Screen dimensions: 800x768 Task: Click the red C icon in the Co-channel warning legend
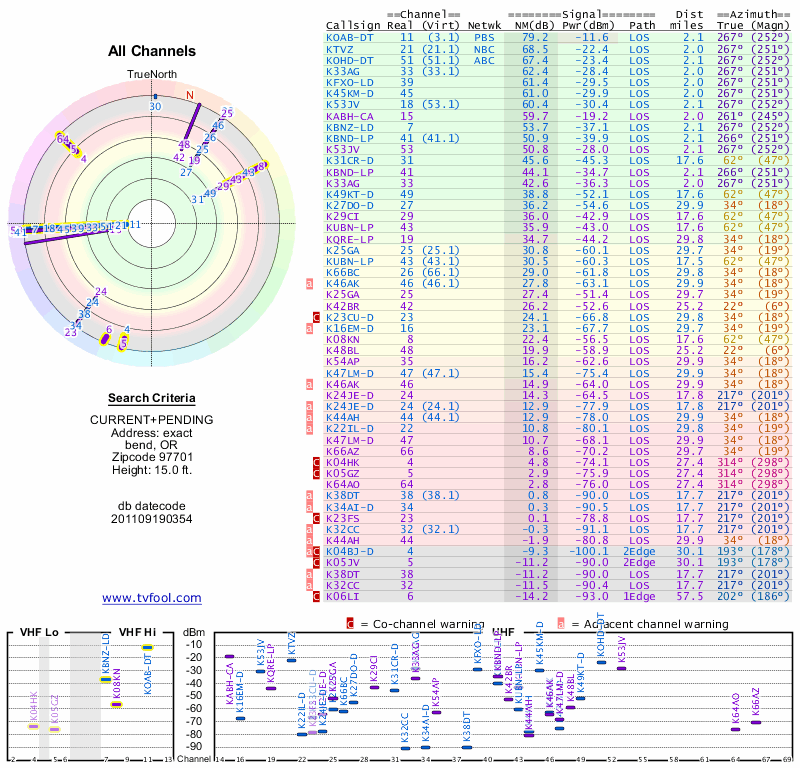350,624
